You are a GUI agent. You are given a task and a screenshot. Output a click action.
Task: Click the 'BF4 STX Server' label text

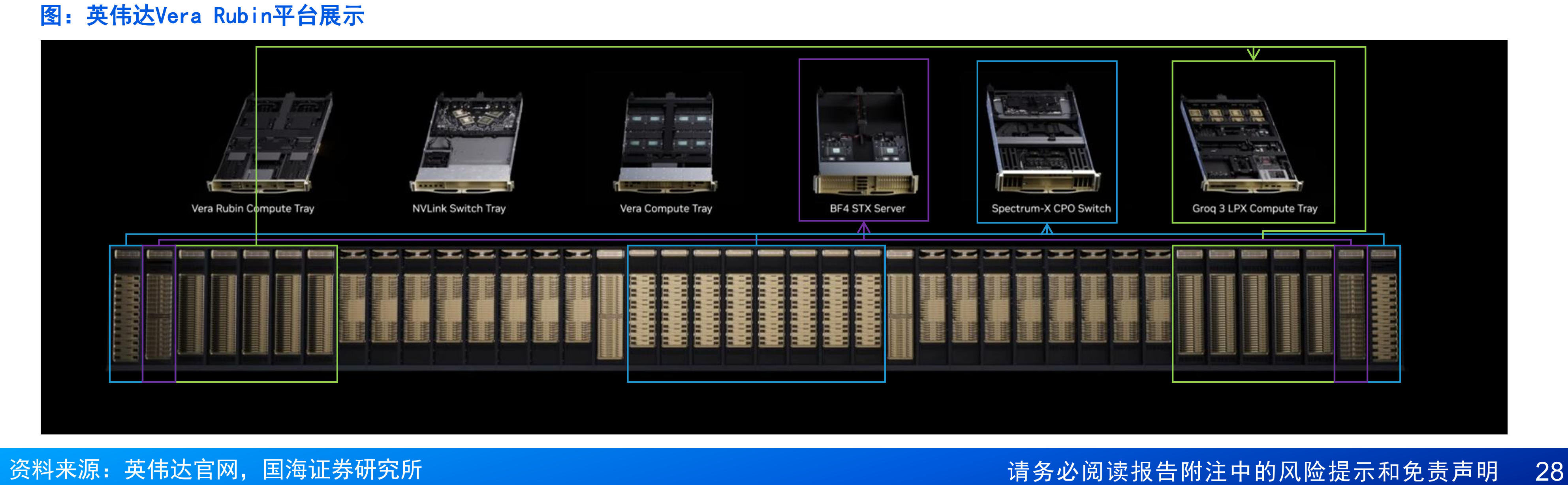867,208
